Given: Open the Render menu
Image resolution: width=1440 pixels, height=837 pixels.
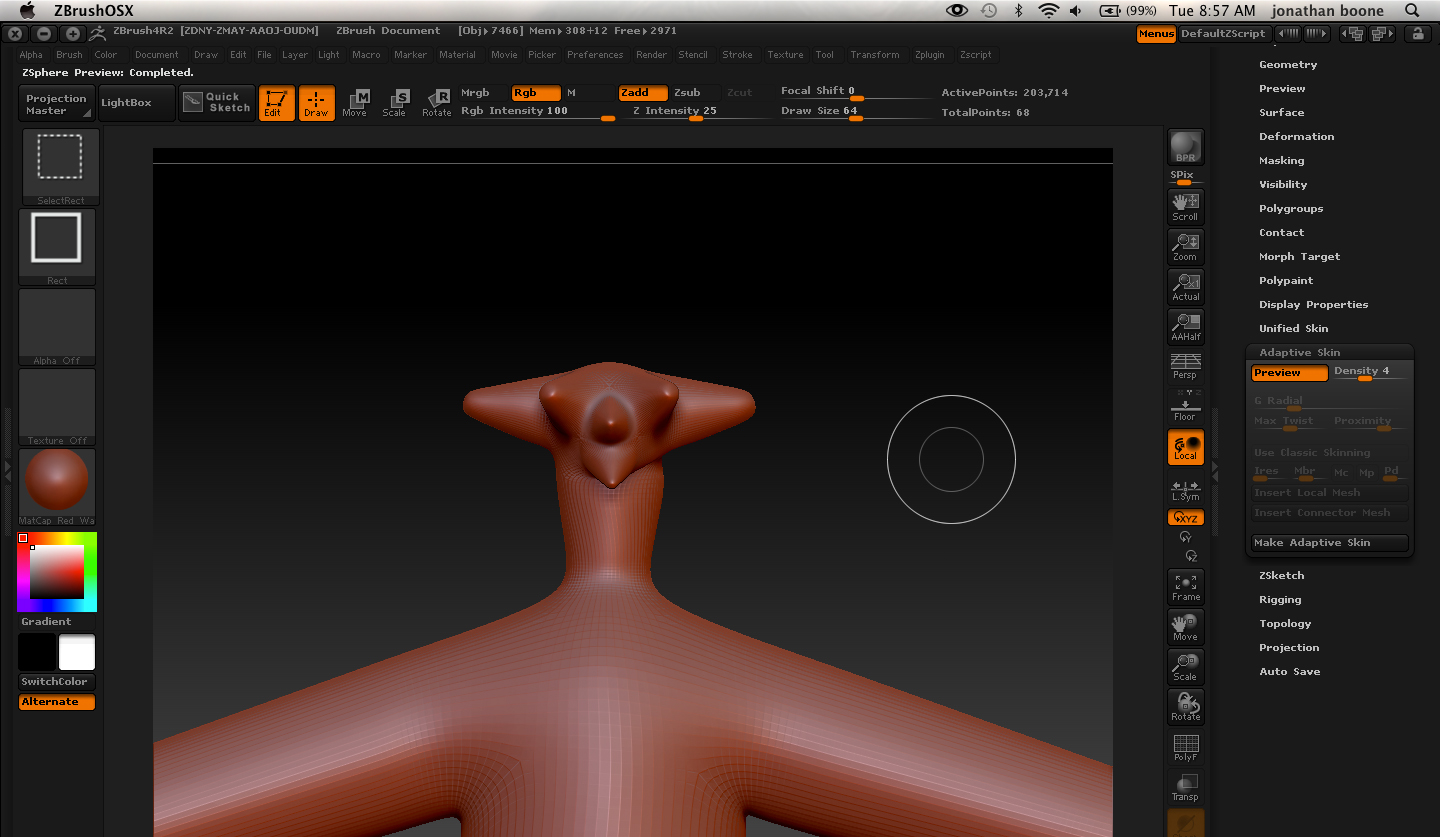Looking at the screenshot, I should click(651, 55).
